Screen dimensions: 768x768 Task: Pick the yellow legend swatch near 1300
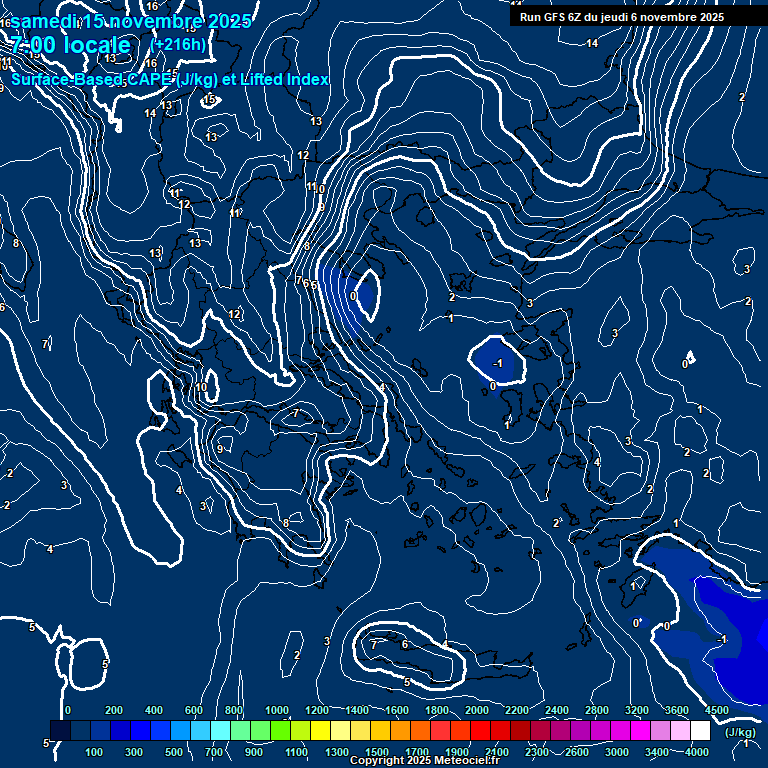(340, 731)
